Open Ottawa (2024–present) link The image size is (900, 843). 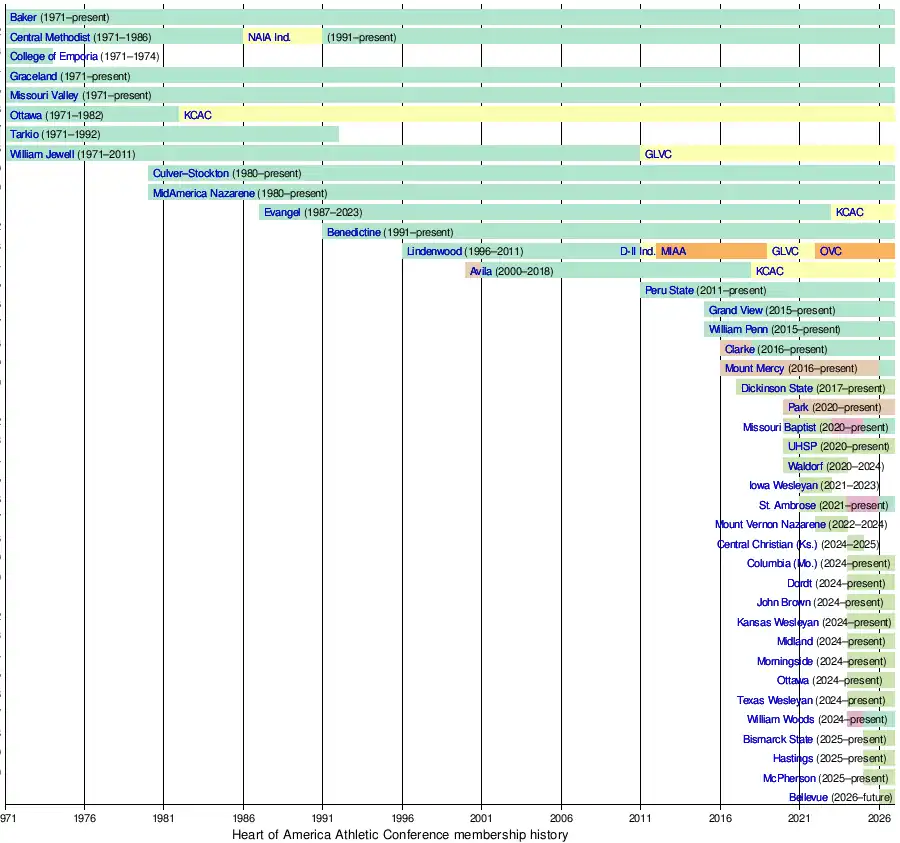(793, 681)
